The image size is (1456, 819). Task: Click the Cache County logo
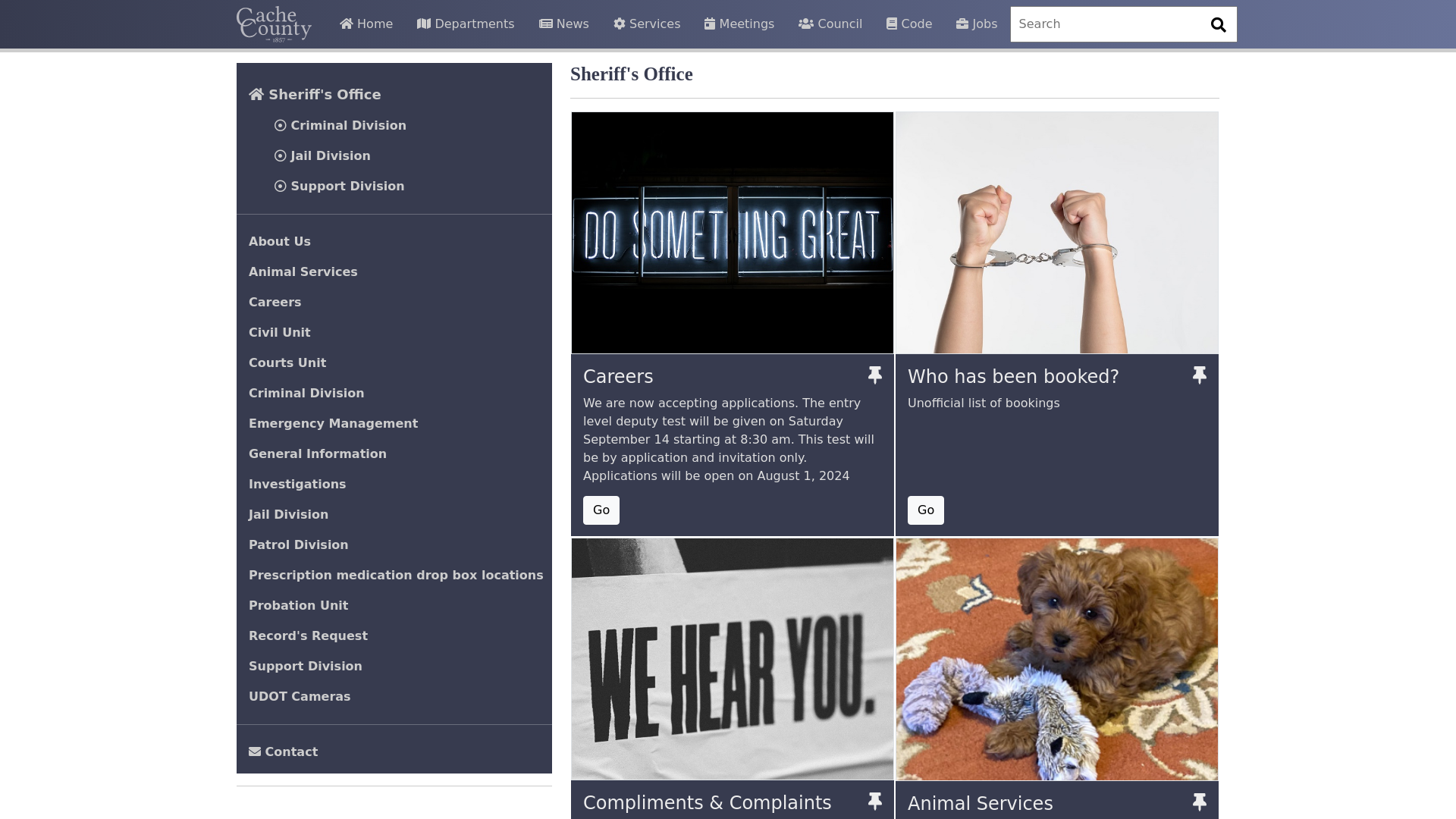[x=274, y=24]
